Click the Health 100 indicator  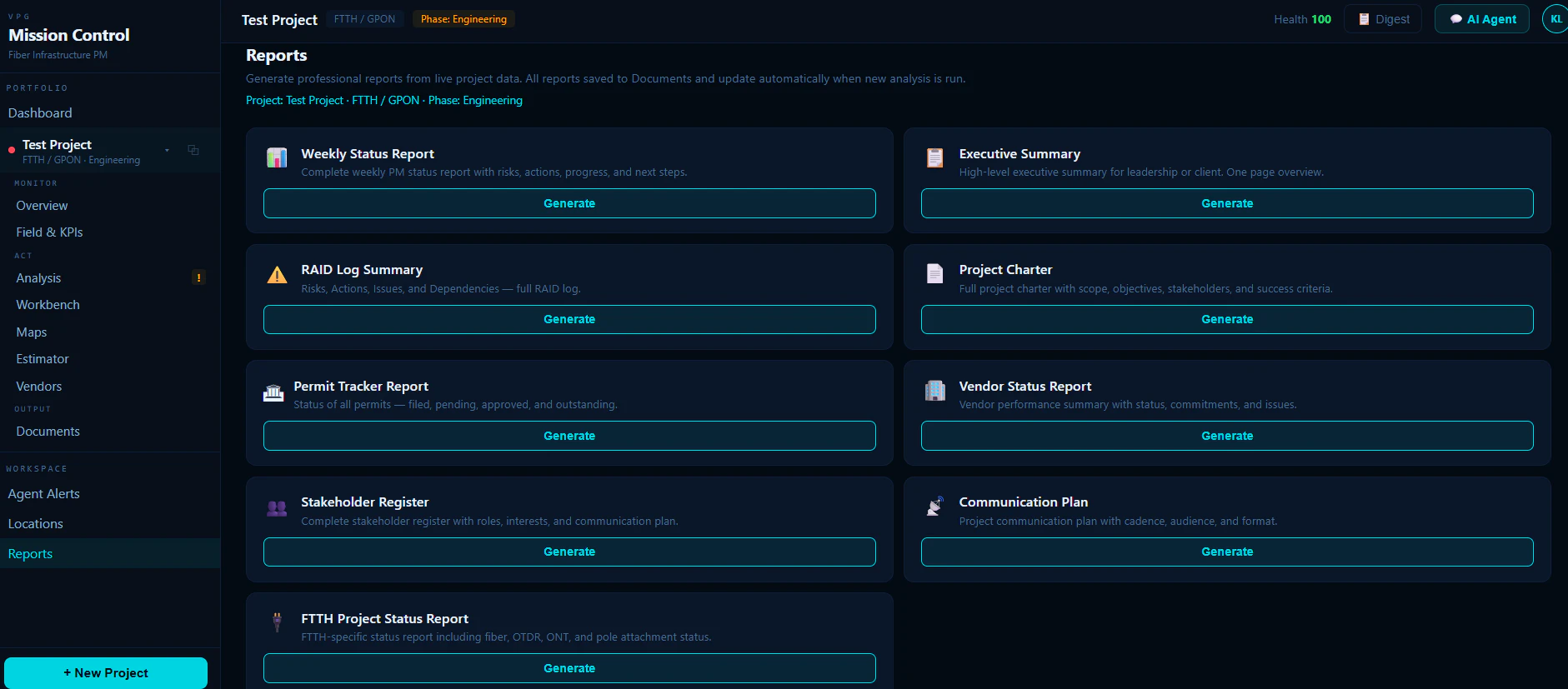pyautogui.click(x=1302, y=19)
